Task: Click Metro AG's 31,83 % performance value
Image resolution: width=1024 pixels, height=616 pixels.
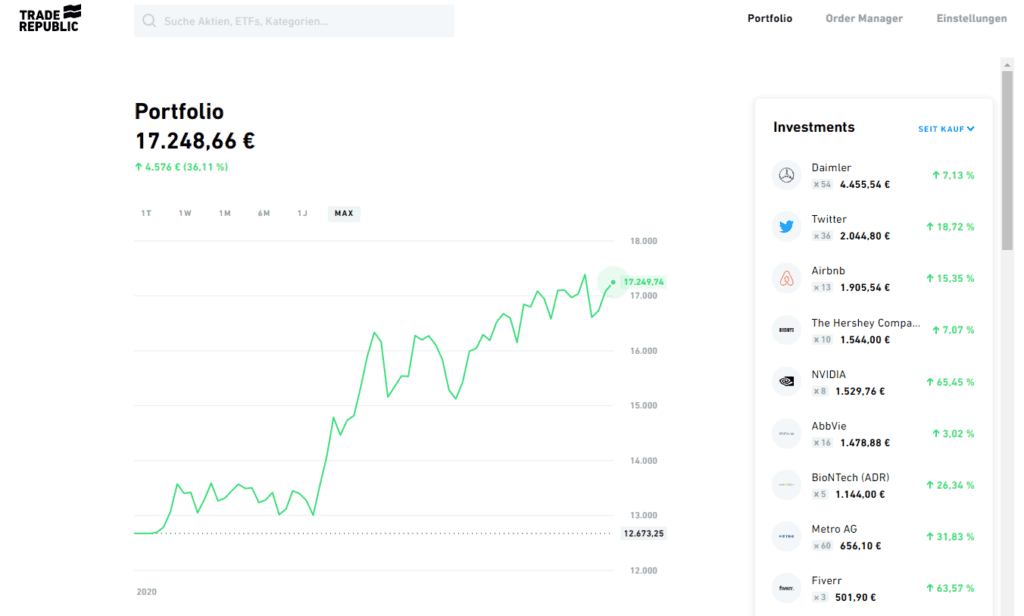Action: [x=950, y=537]
